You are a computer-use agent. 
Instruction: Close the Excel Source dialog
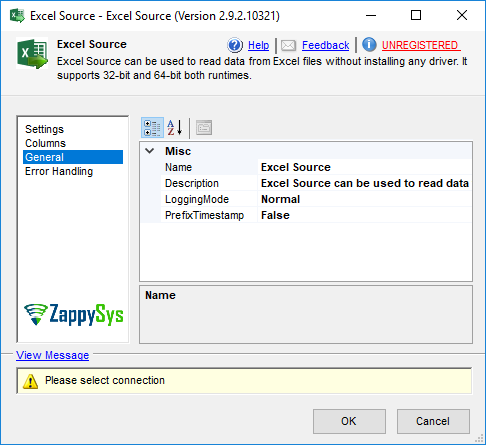(x=462, y=15)
